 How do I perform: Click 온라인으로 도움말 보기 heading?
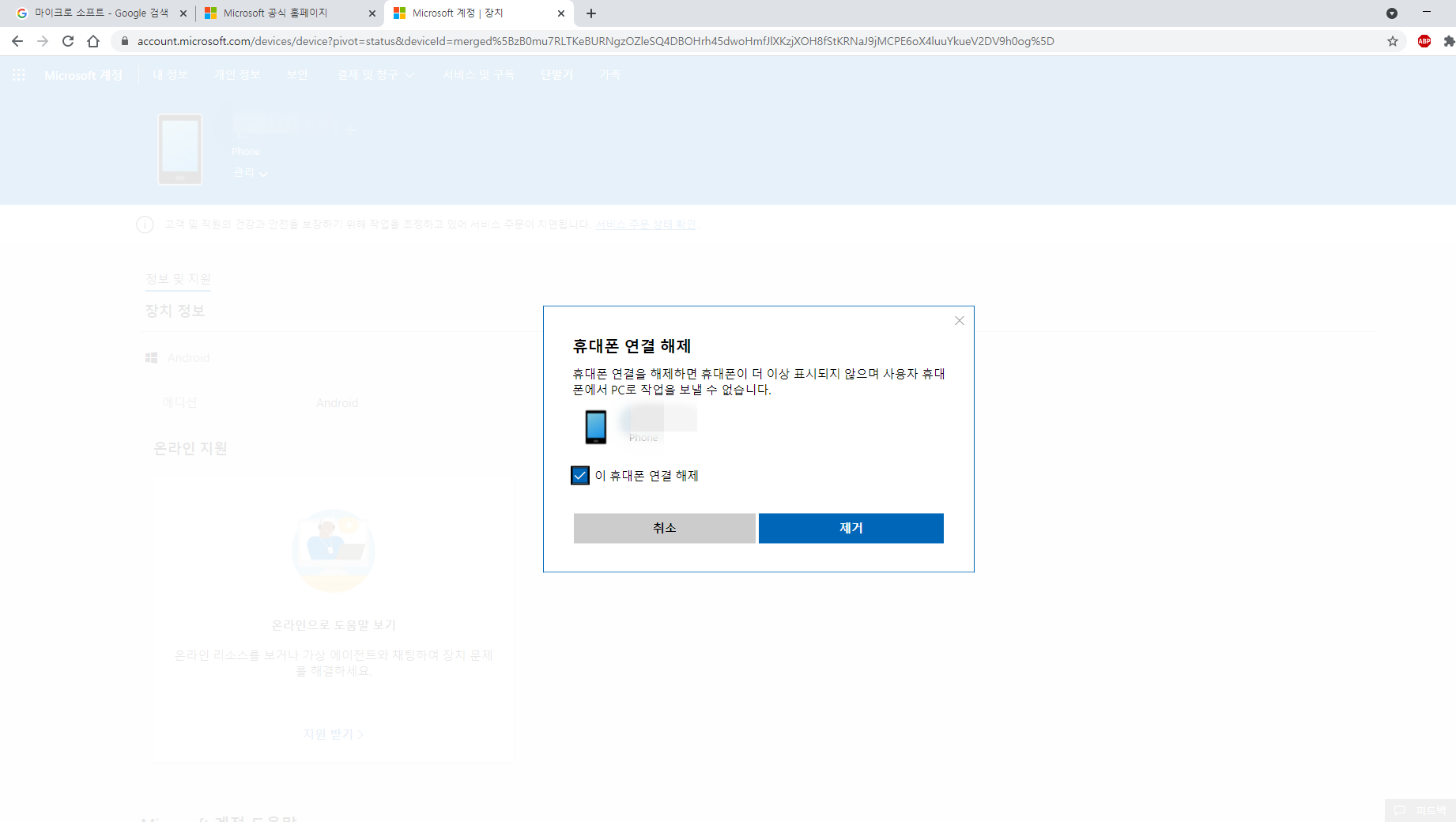tap(334, 625)
